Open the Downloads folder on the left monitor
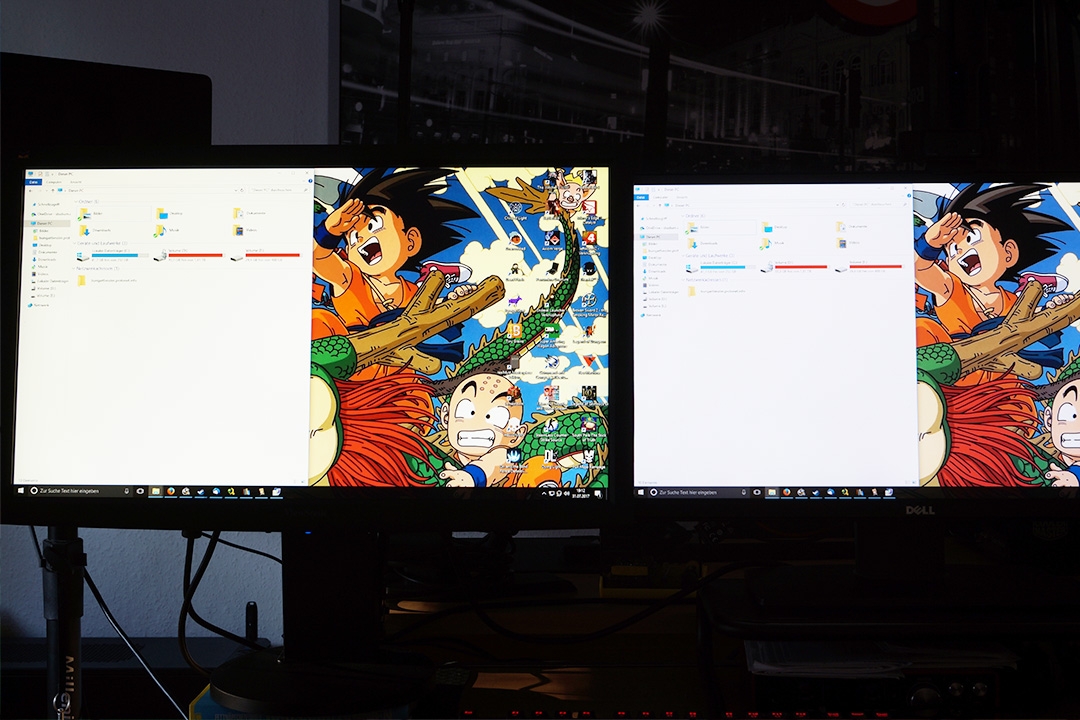1080x720 pixels. (96, 231)
